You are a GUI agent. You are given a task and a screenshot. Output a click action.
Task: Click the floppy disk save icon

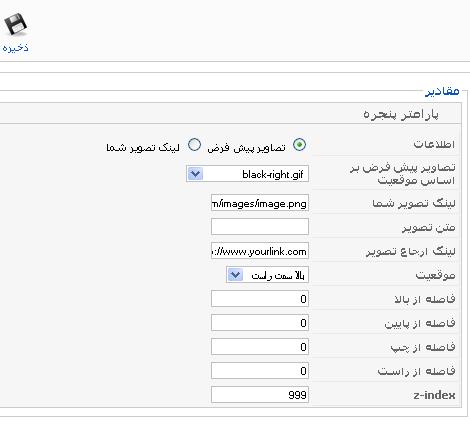pyautogui.click(x=15, y=24)
